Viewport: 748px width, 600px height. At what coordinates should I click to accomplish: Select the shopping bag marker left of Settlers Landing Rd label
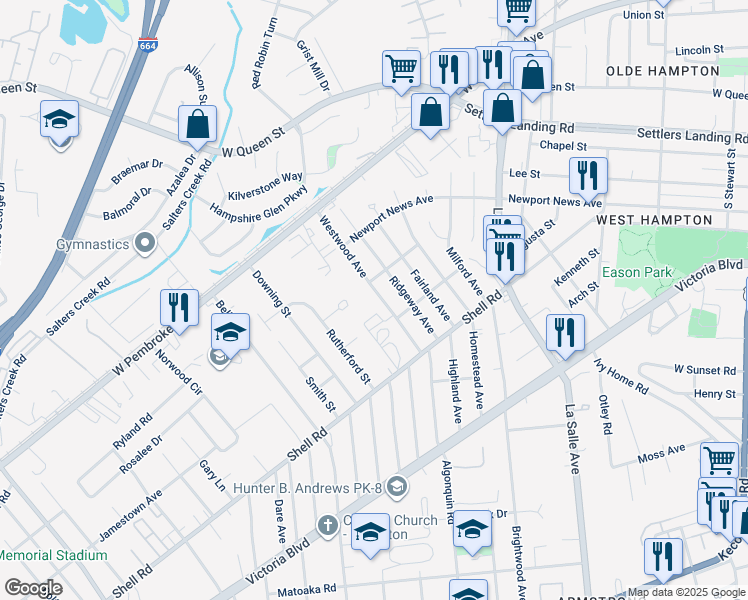(x=430, y=115)
